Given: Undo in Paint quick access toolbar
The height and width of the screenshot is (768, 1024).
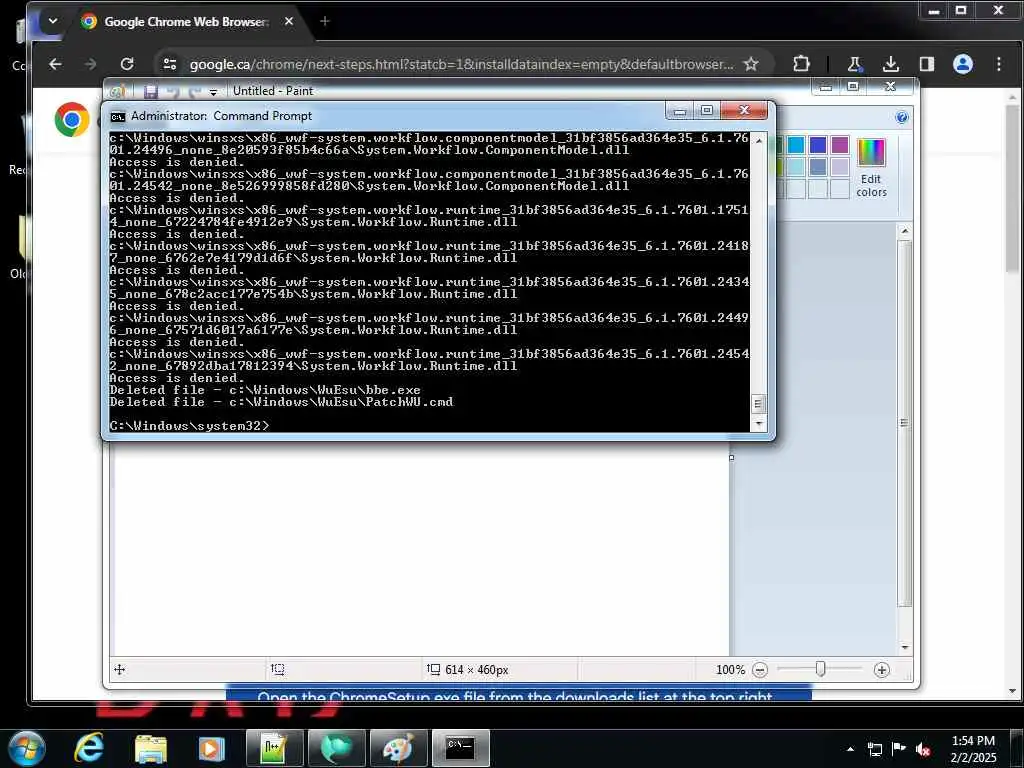Looking at the screenshot, I should click(172, 91).
